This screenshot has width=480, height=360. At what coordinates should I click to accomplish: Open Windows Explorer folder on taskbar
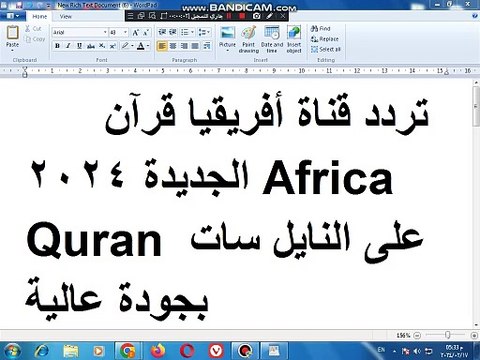point(71,351)
